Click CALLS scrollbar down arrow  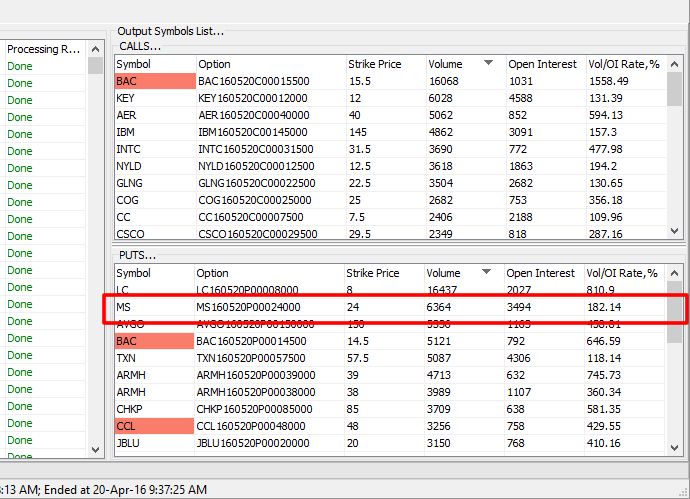click(x=674, y=231)
